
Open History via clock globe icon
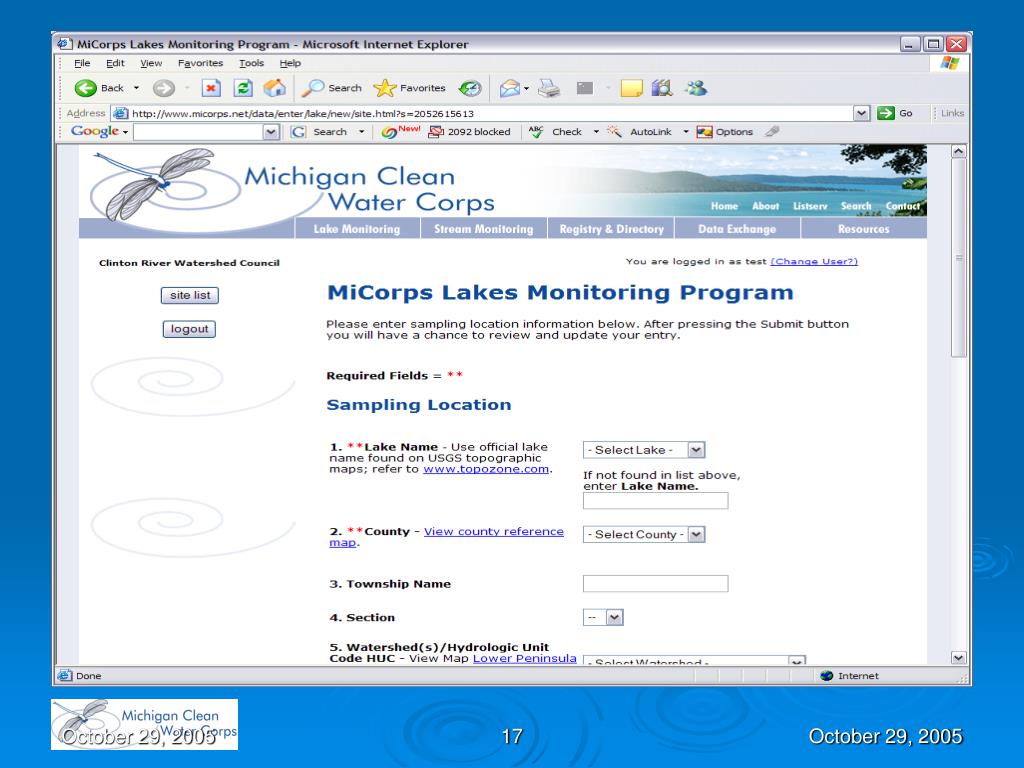point(470,88)
